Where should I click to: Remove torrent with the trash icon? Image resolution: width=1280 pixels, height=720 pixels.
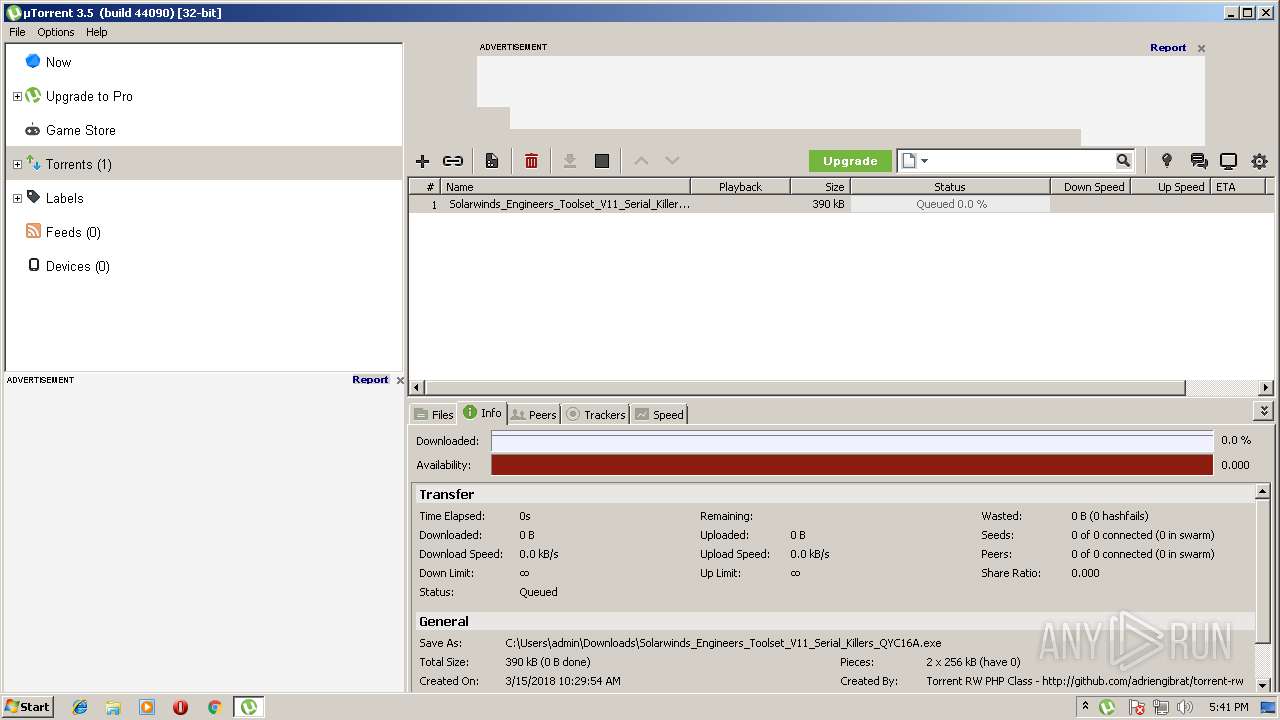click(x=531, y=161)
